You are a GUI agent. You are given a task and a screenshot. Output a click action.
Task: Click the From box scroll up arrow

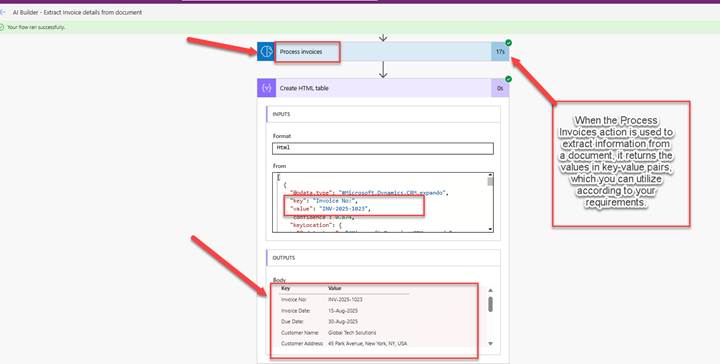(x=490, y=175)
